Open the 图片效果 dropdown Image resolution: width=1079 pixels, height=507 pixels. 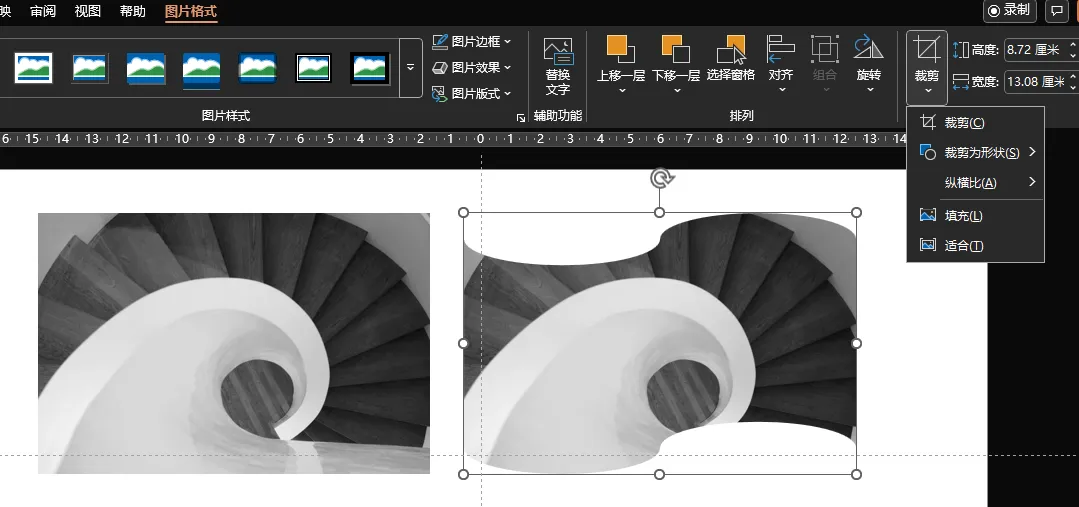[x=472, y=67]
